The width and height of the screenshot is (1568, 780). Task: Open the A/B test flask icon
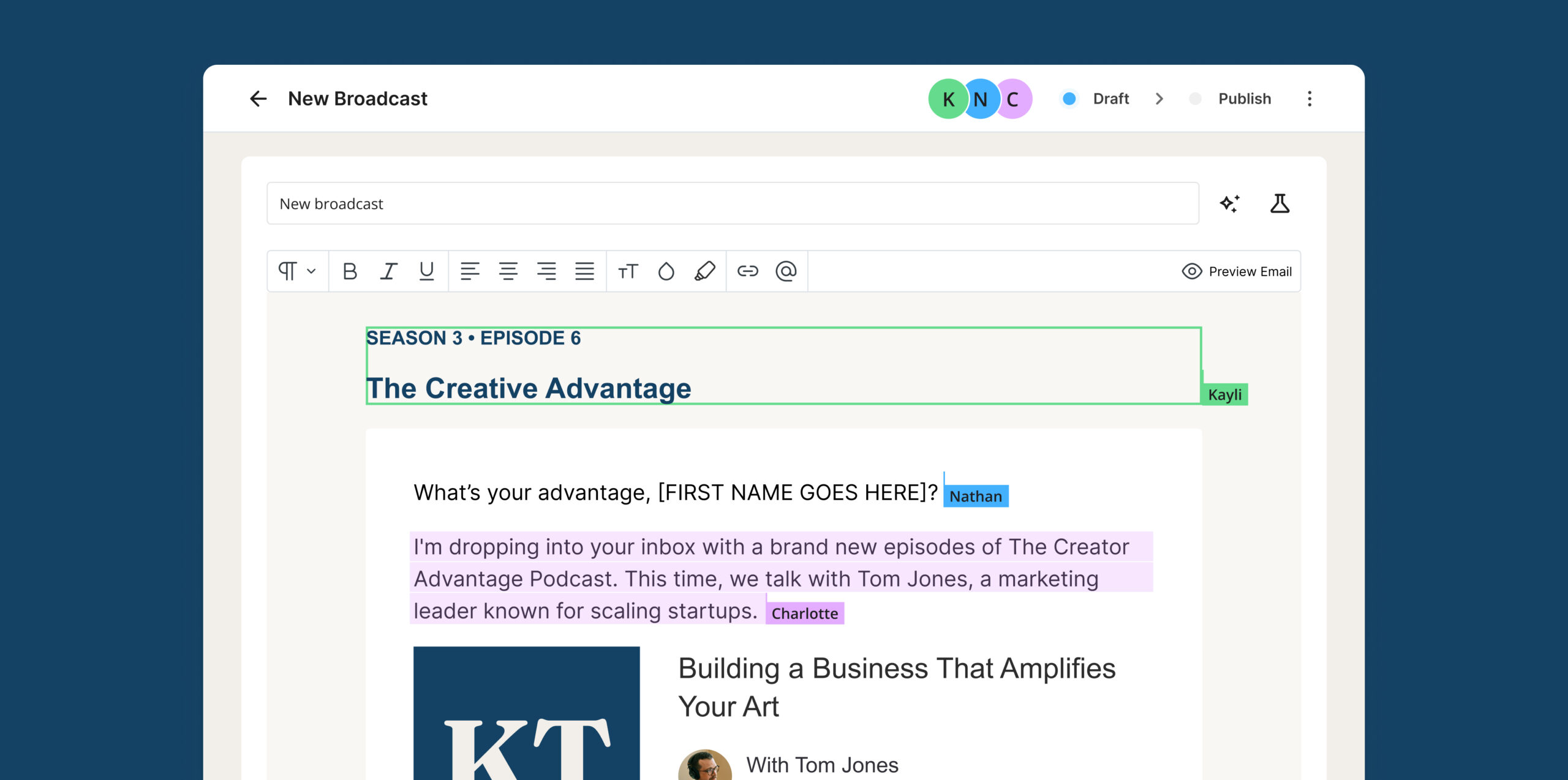[1281, 204]
